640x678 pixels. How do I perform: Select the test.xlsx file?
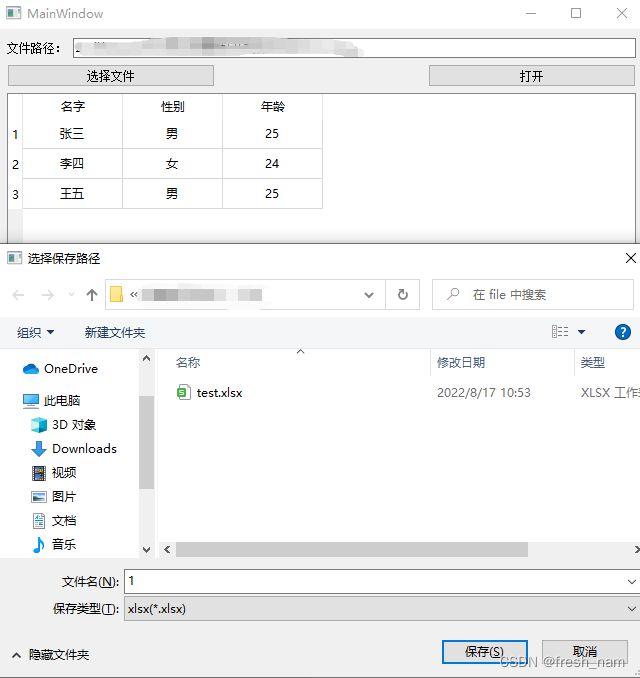219,393
